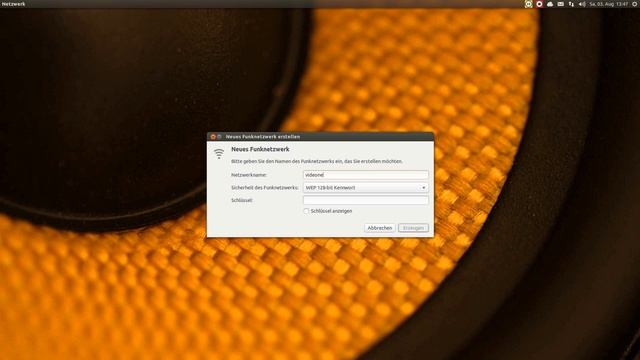
Task: Open the mail messaging indicator
Action: [x=560, y=4]
